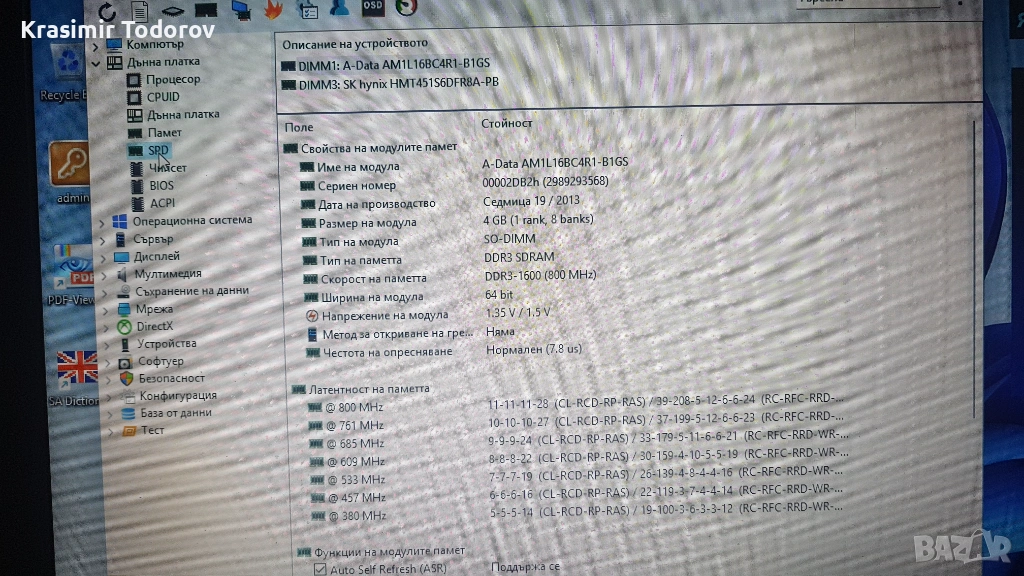Open the flame stability test icon
This screenshot has width=1024, height=576.
[x=274, y=9]
